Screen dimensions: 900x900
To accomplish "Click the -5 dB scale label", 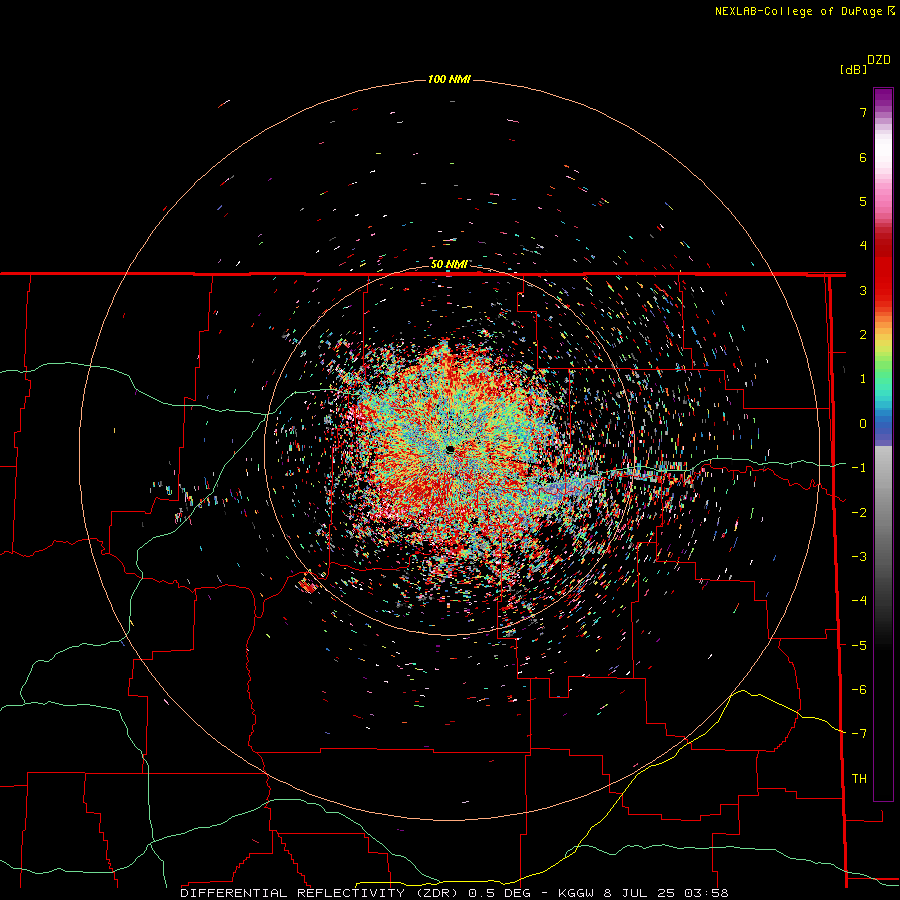I will 859,646.
